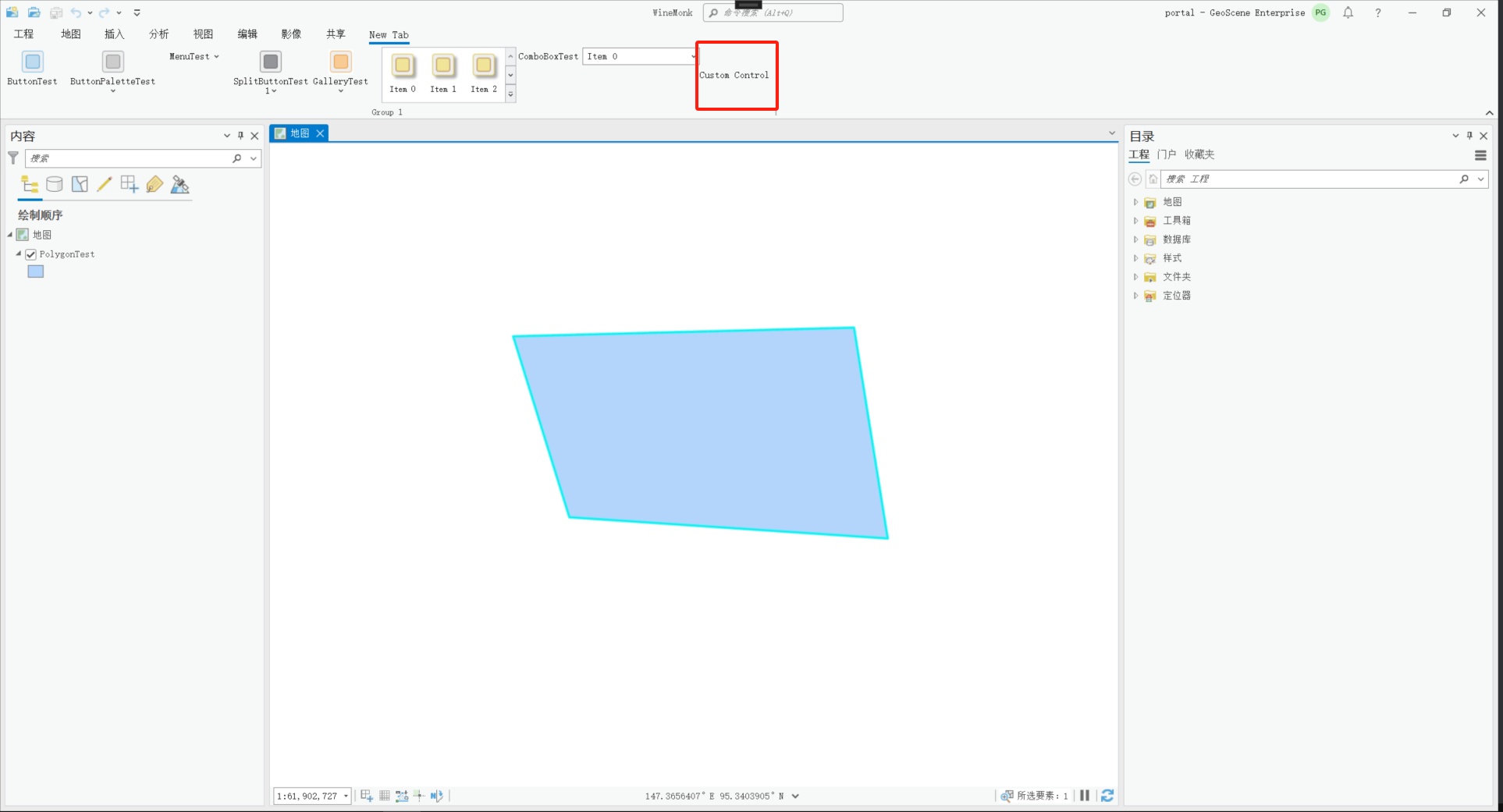Click the Redo arrow icon
1503x812 pixels.
[104, 12]
